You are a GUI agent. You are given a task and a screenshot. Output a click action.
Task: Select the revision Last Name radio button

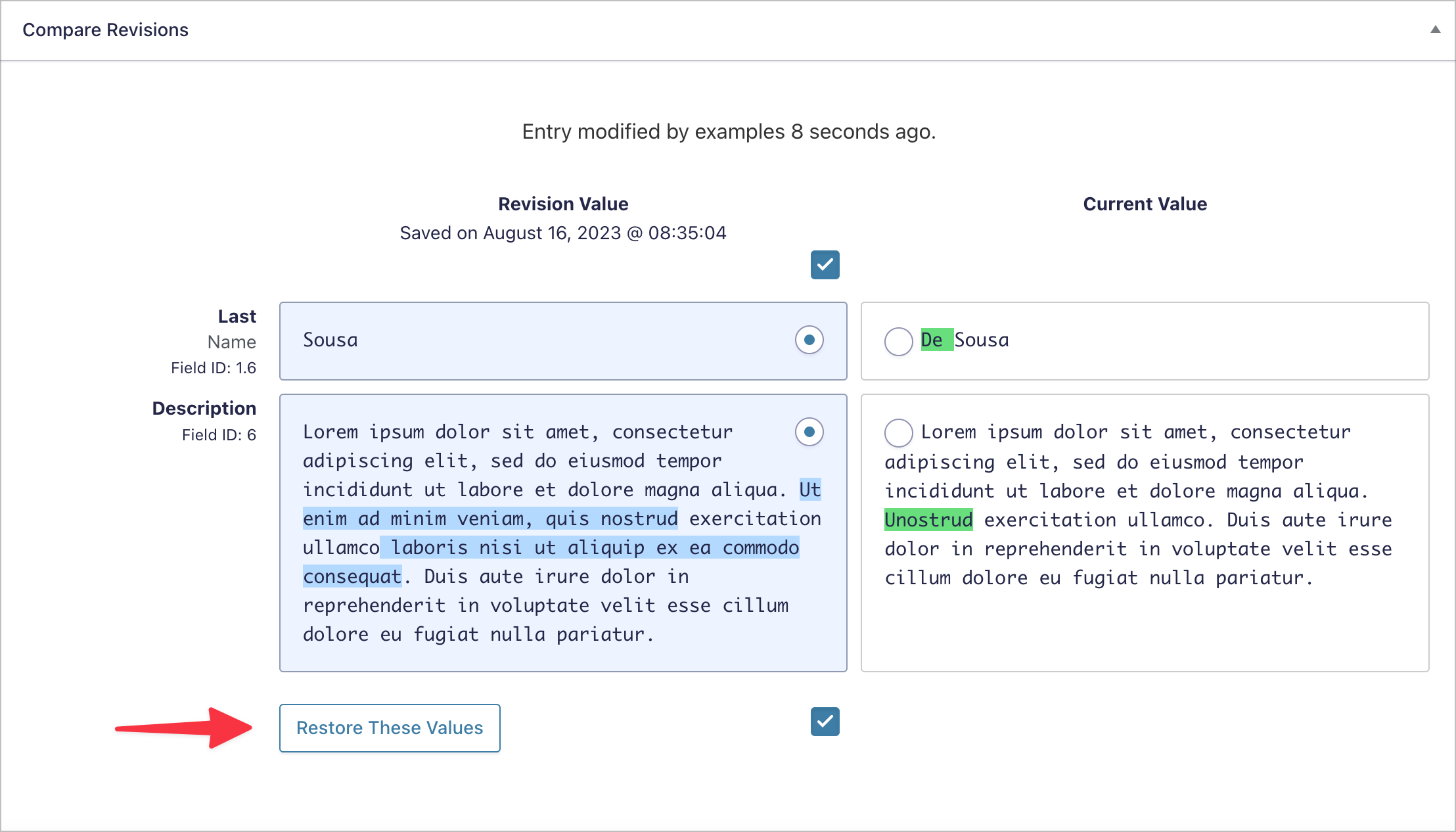tap(809, 340)
